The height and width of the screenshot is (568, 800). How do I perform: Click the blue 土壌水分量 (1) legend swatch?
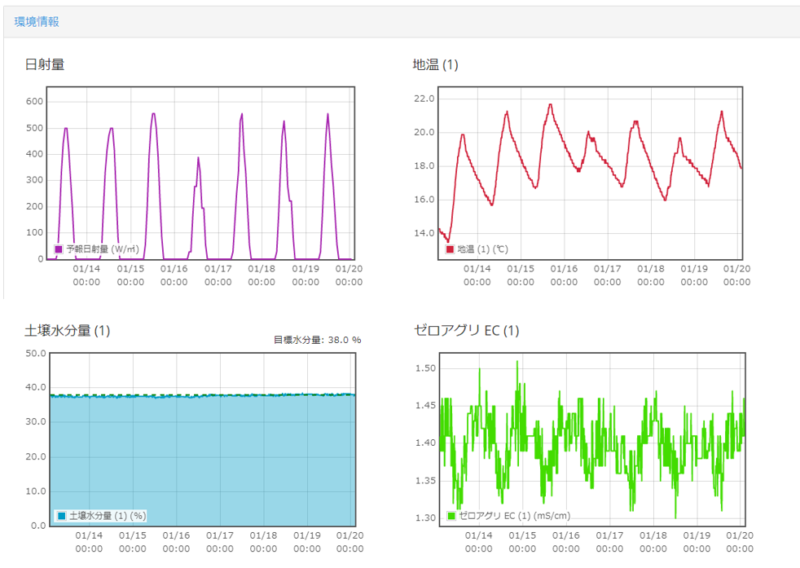[x=61, y=516]
